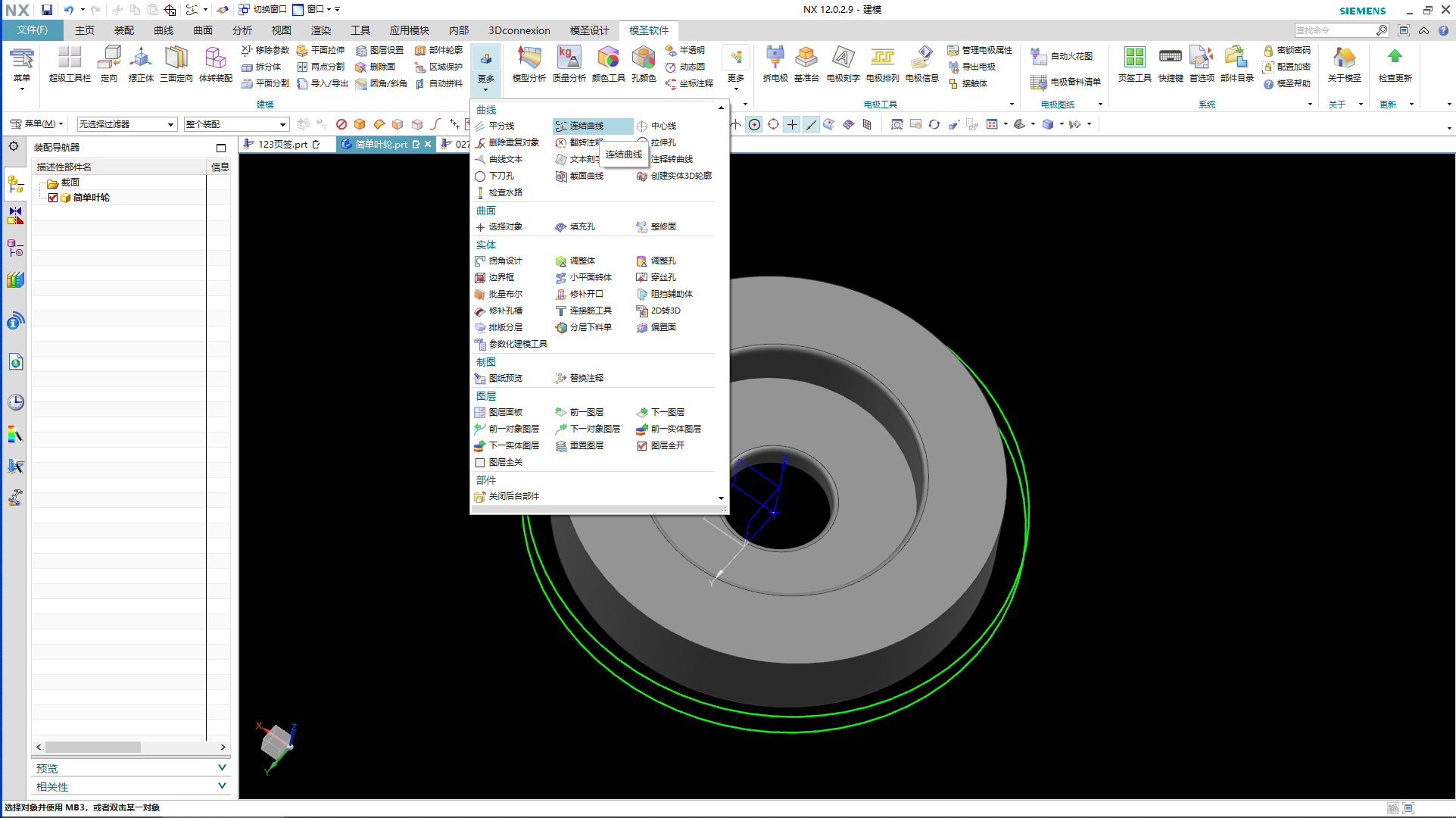Toggle the point-on-curve snap button
Image resolution: width=1456 pixels, height=818 pixels.
pos(811,124)
